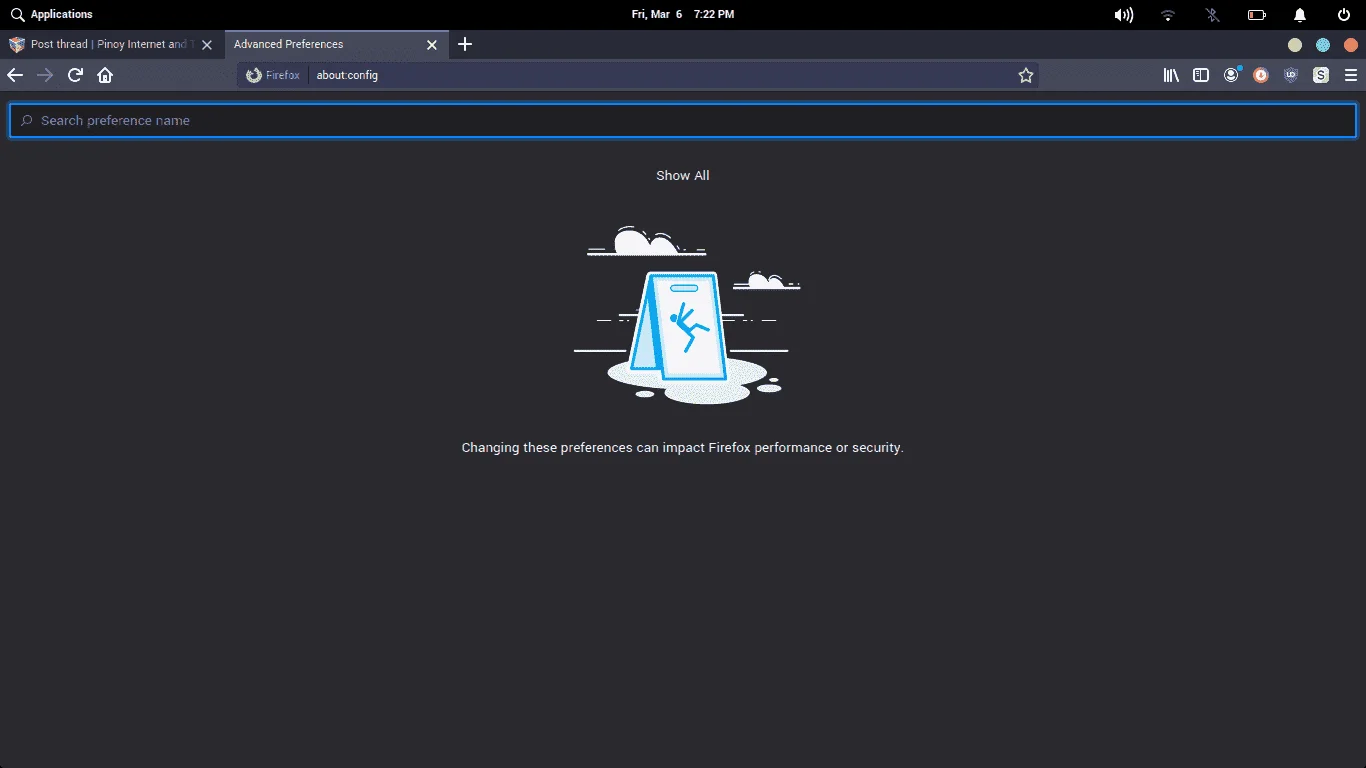The height and width of the screenshot is (768, 1366).
Task: Bookmark this page with the star icon
Action: point(1026,75)
